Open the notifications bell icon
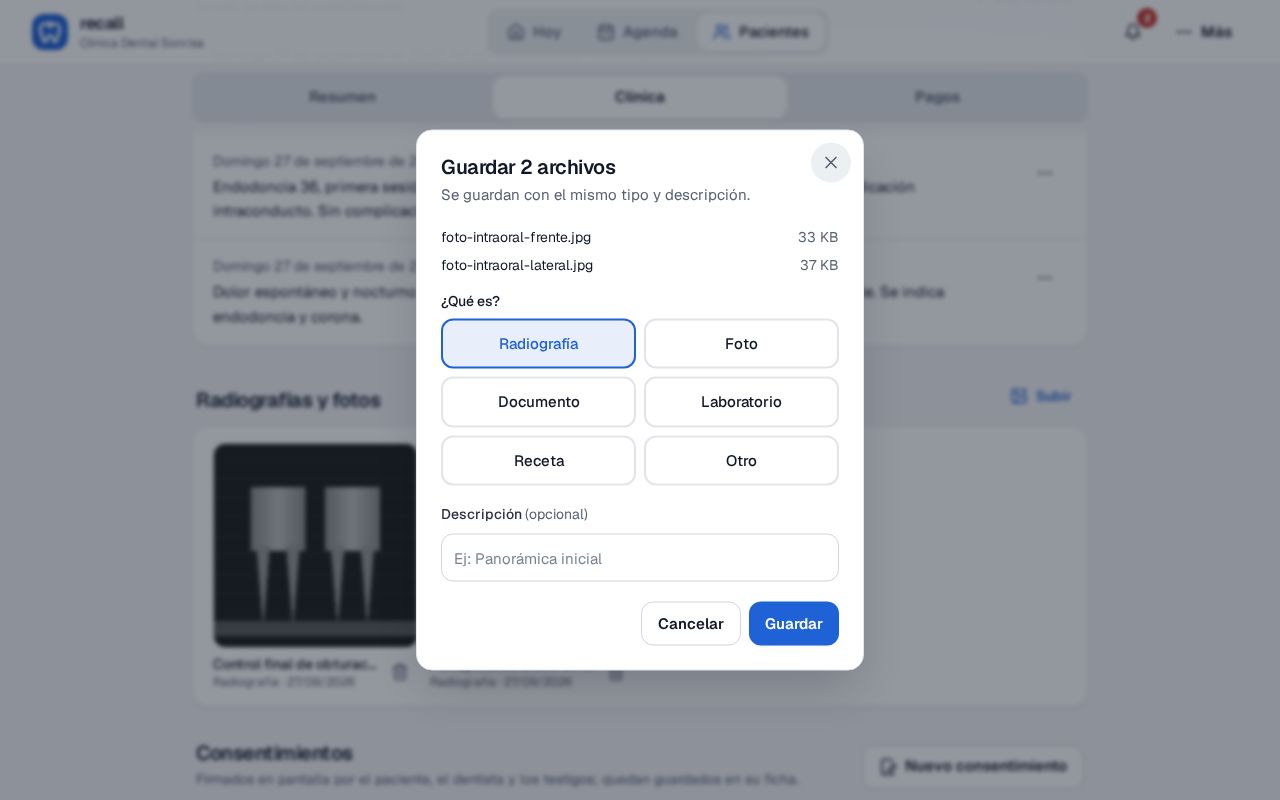The image size is (1280, 800). coord(1133,32)
